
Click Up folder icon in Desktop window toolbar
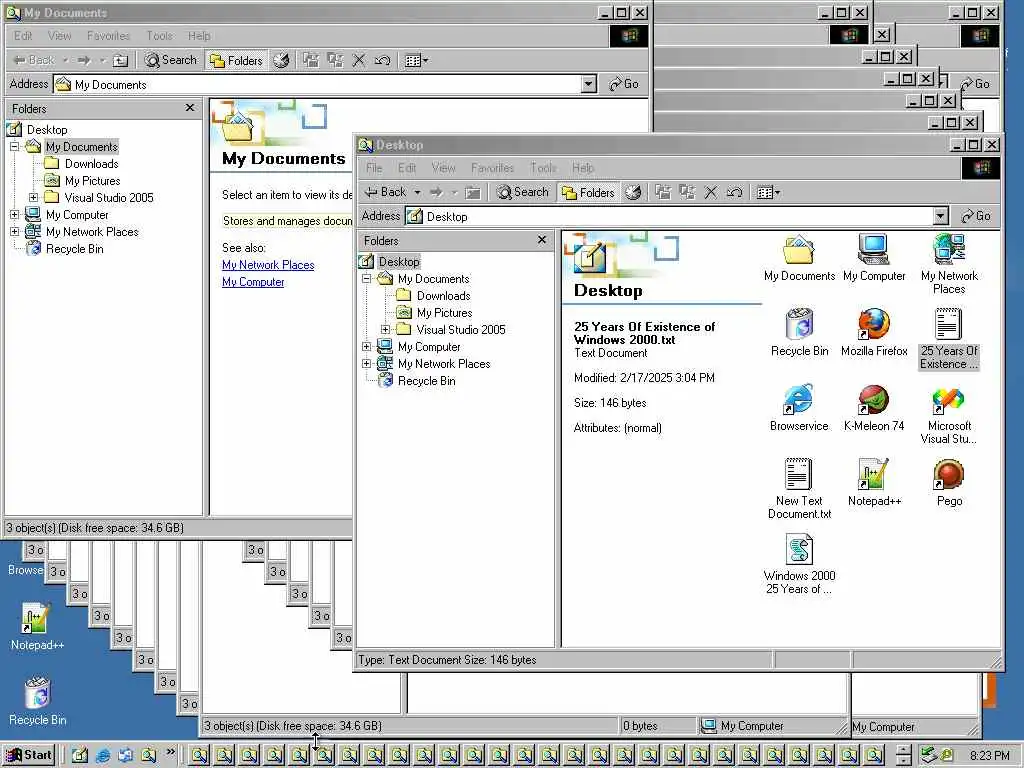coord(473,192)
